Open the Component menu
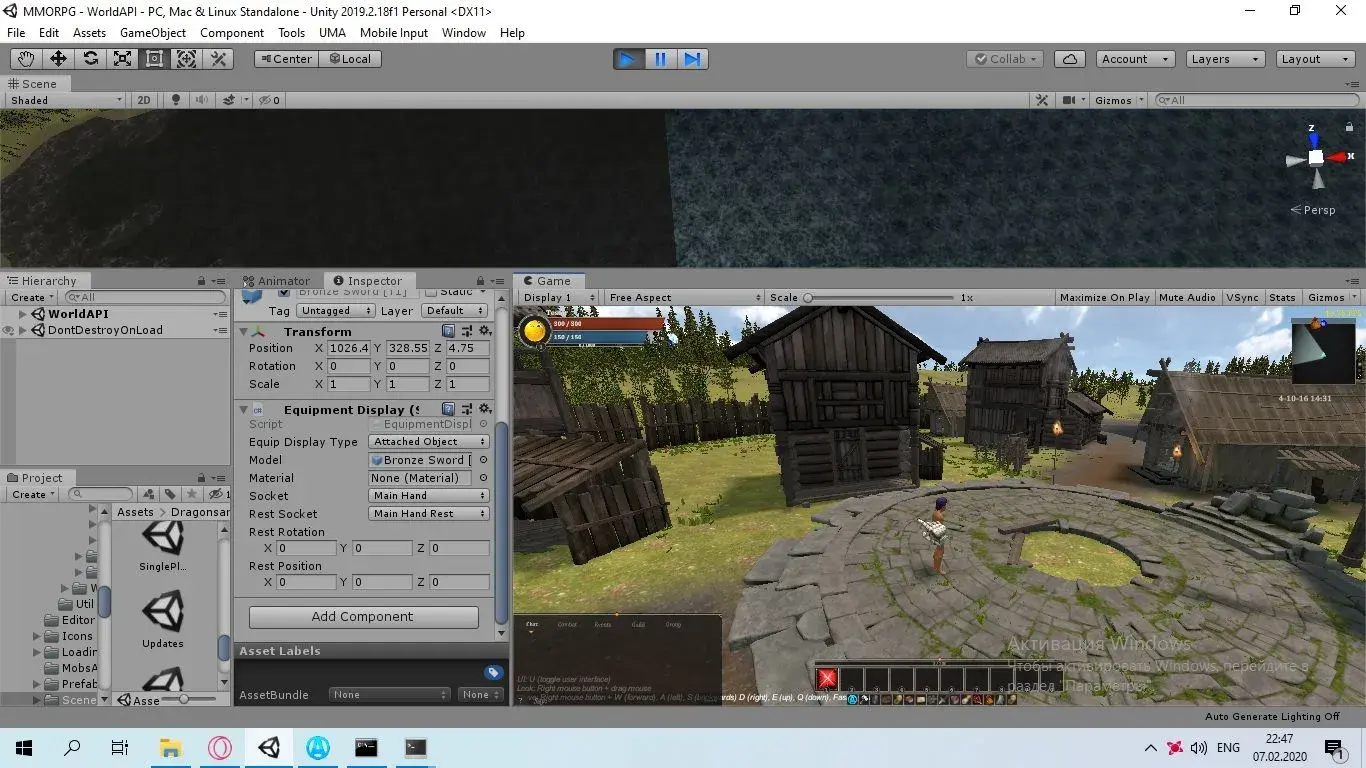Screen dimensions: 1366x768 click(x=232, y=32)
